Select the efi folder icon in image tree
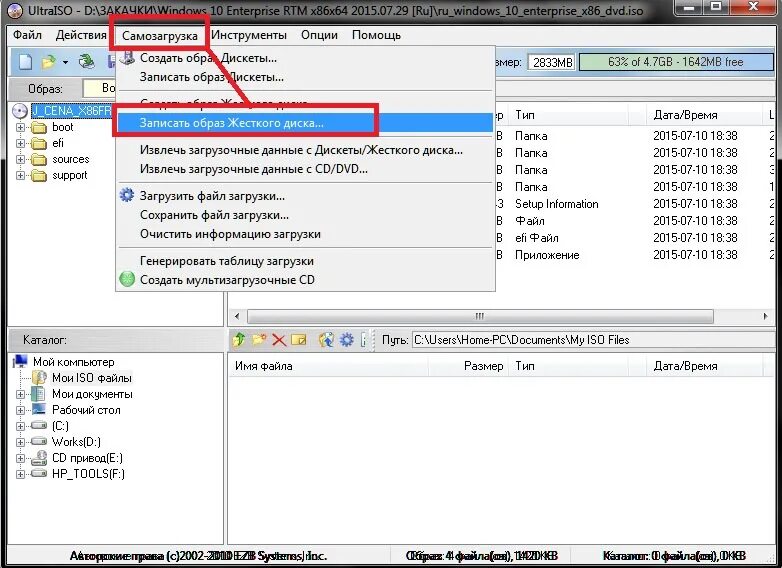Image resolution: width=782 pixels, height=568 pixels. 38,144
